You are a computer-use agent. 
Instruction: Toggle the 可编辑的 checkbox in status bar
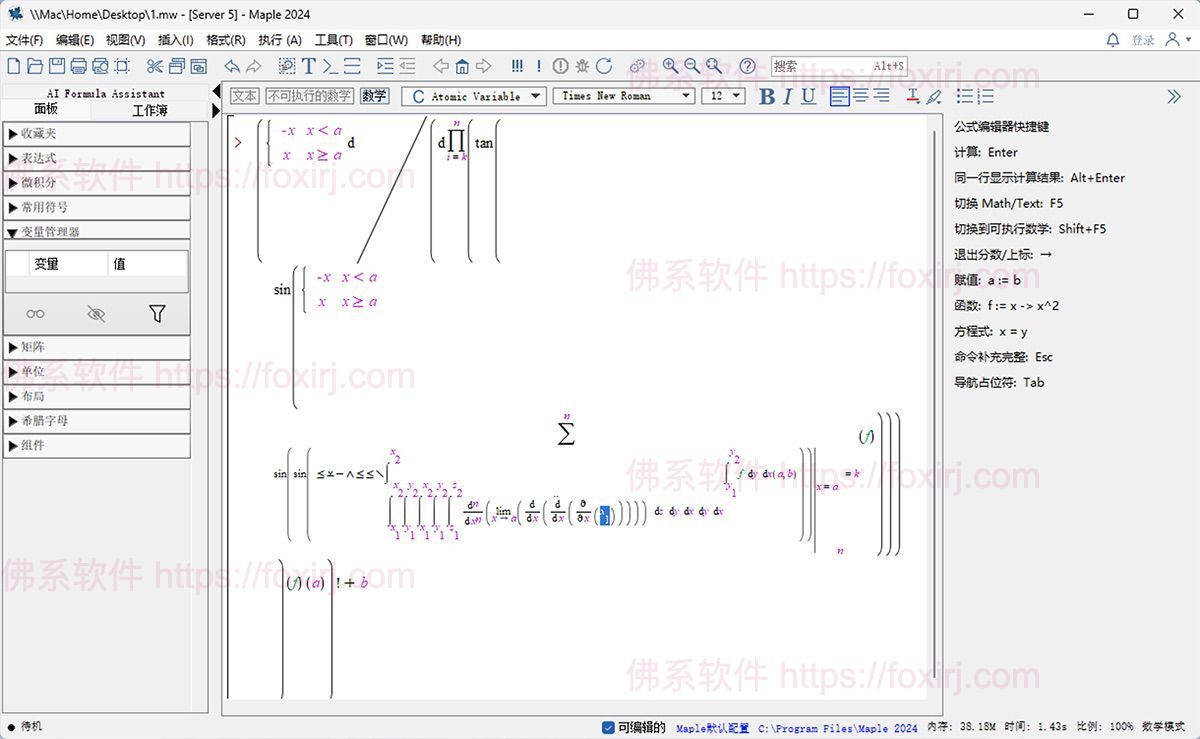click(608, 728)
